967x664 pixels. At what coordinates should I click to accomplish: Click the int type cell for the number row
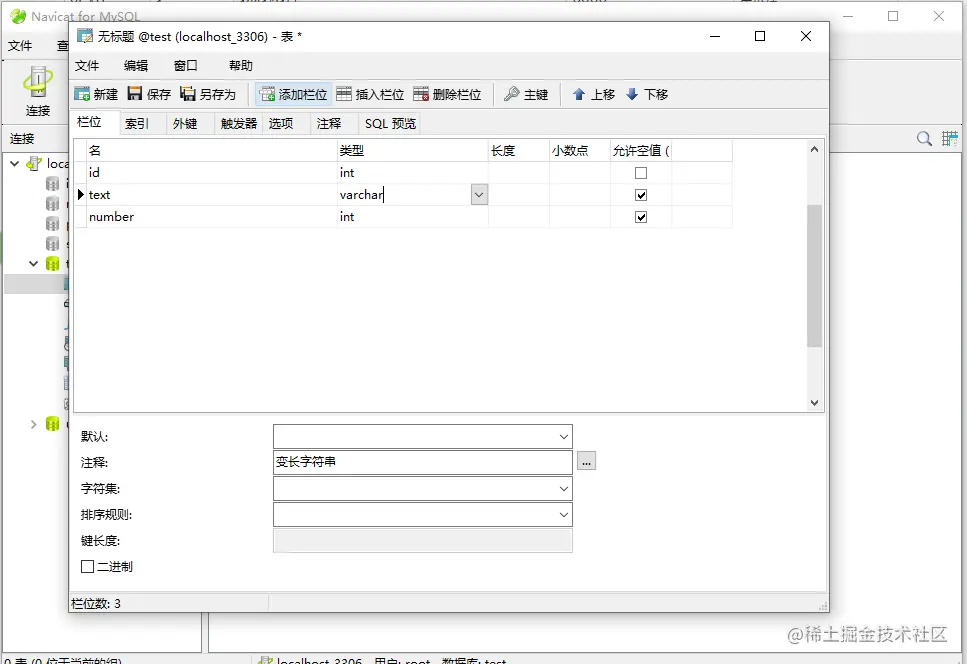(413, 216)
